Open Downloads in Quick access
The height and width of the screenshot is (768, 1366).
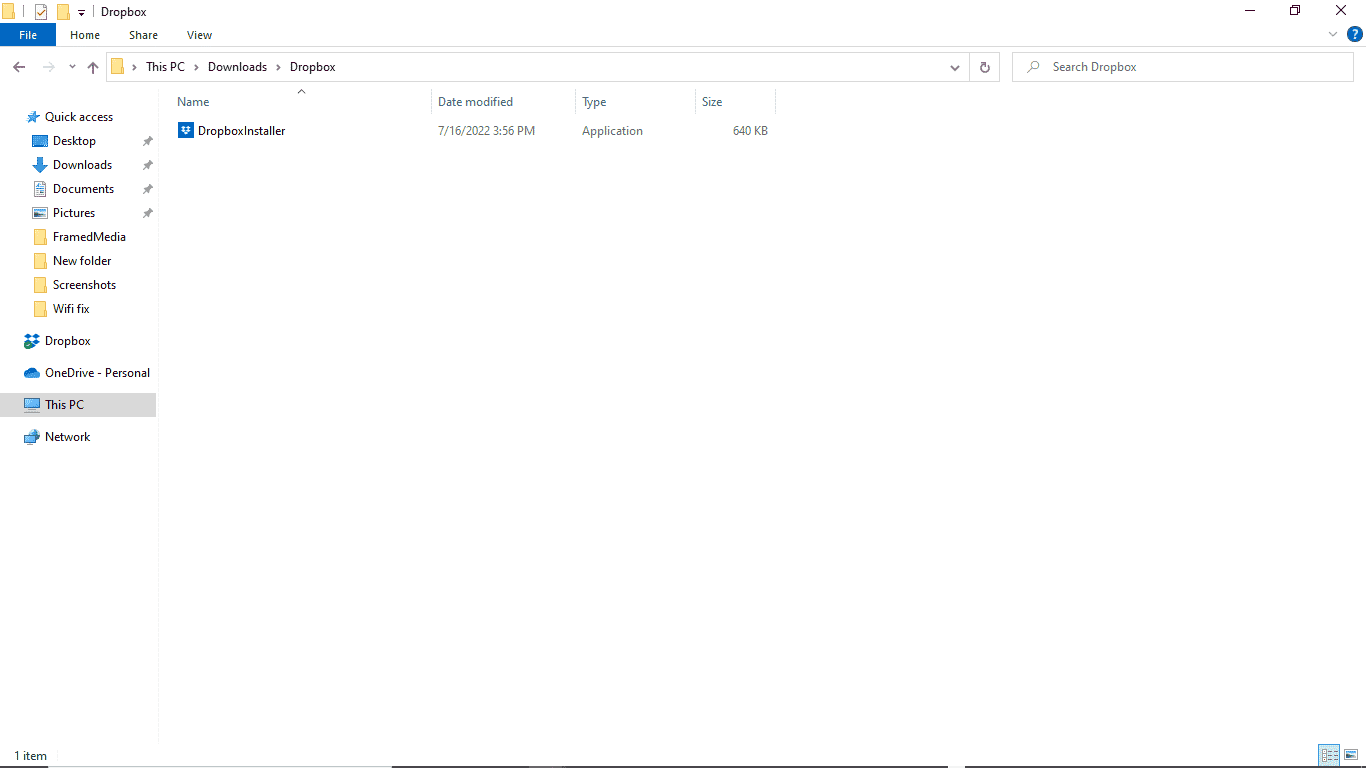click(82, 165)
